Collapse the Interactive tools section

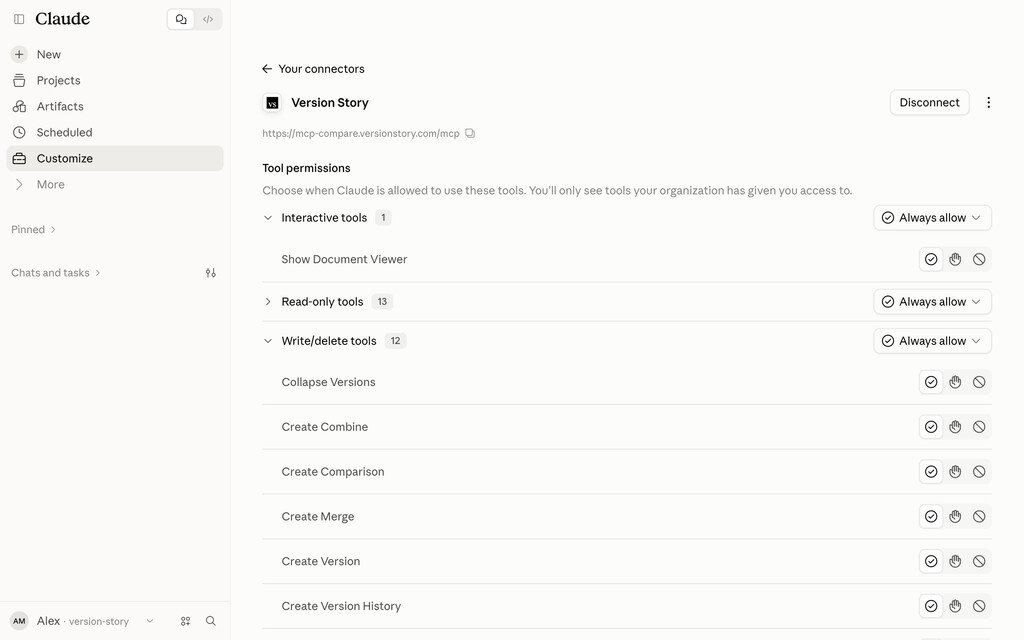point(268,218)
